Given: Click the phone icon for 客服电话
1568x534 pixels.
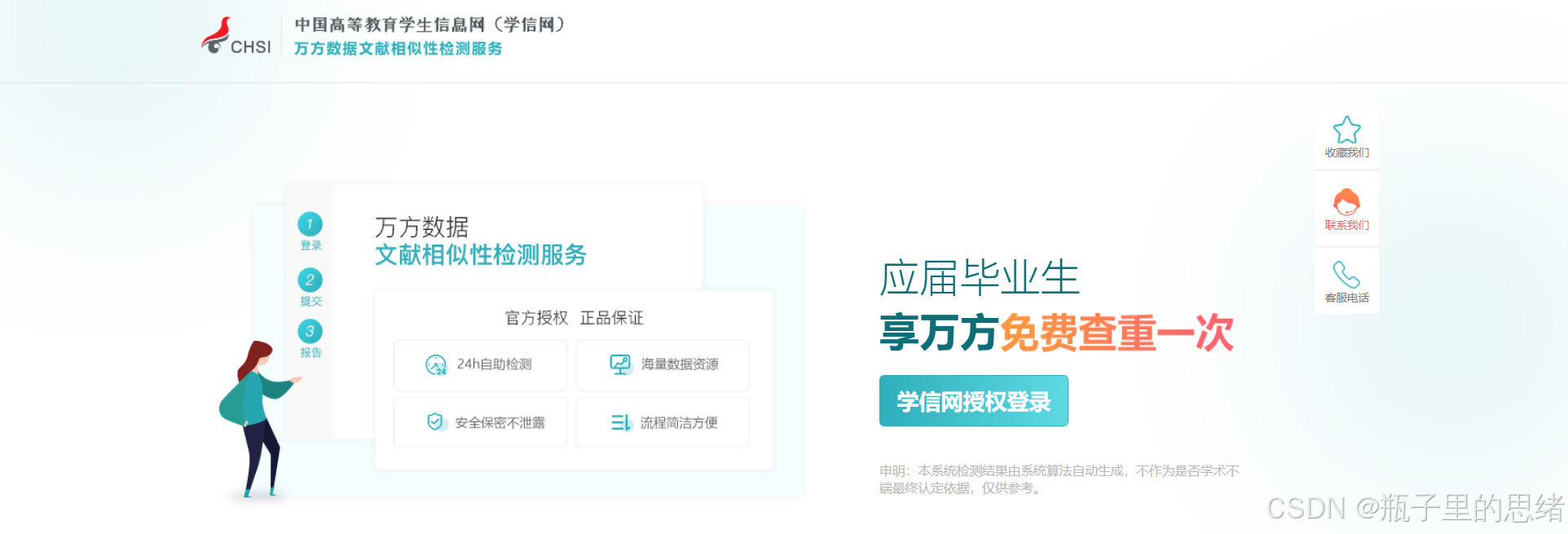Looking at the screenshot, I should (x=1346, y=275).
